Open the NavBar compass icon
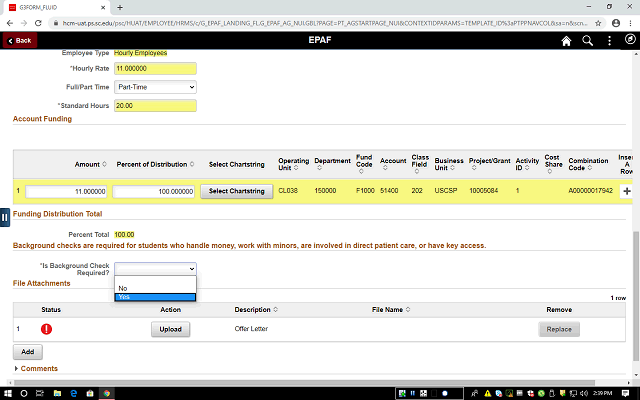The image size is (640, 400). 630,39
